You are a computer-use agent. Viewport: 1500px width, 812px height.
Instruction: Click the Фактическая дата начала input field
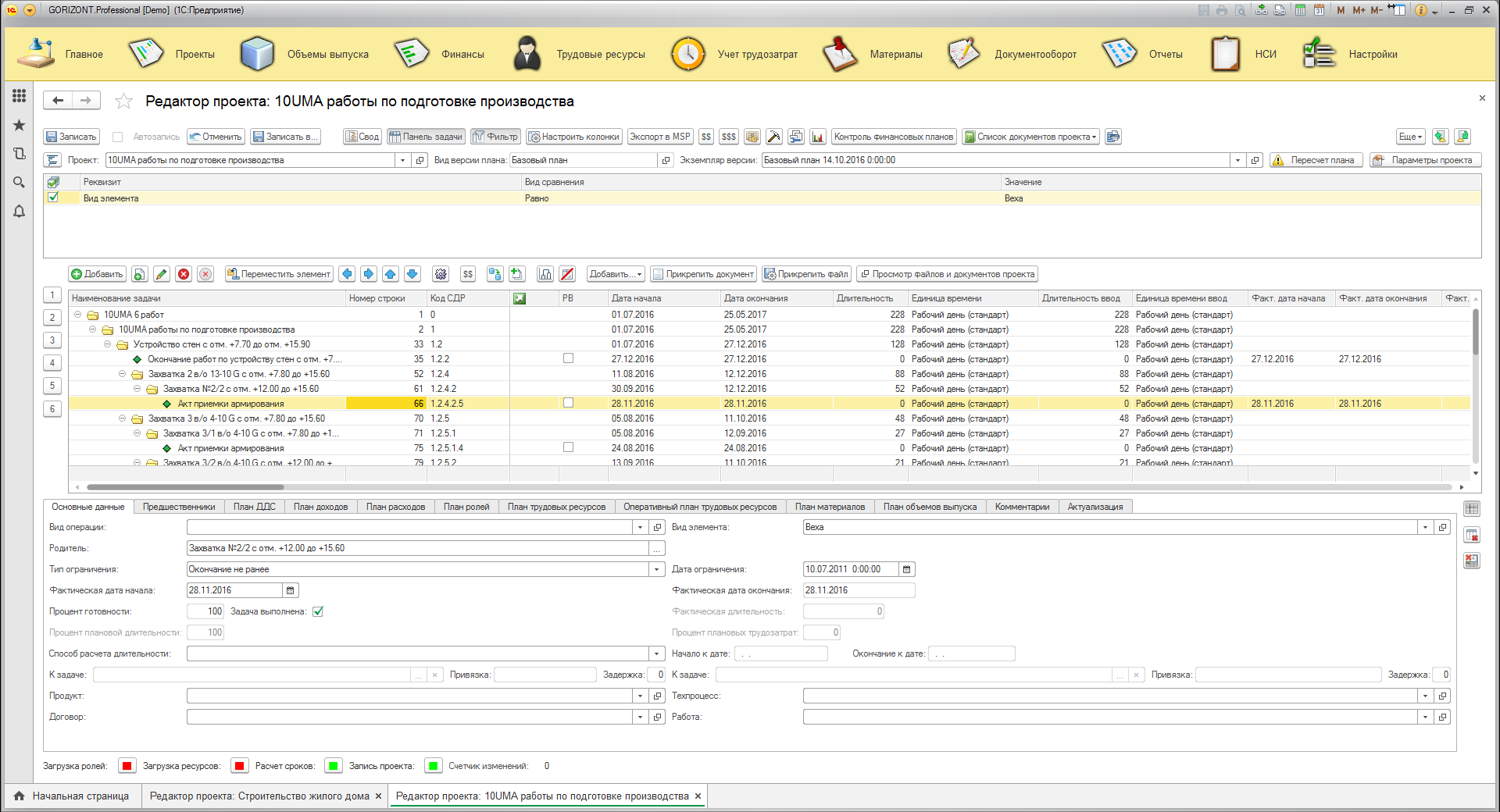pos(234,590)
